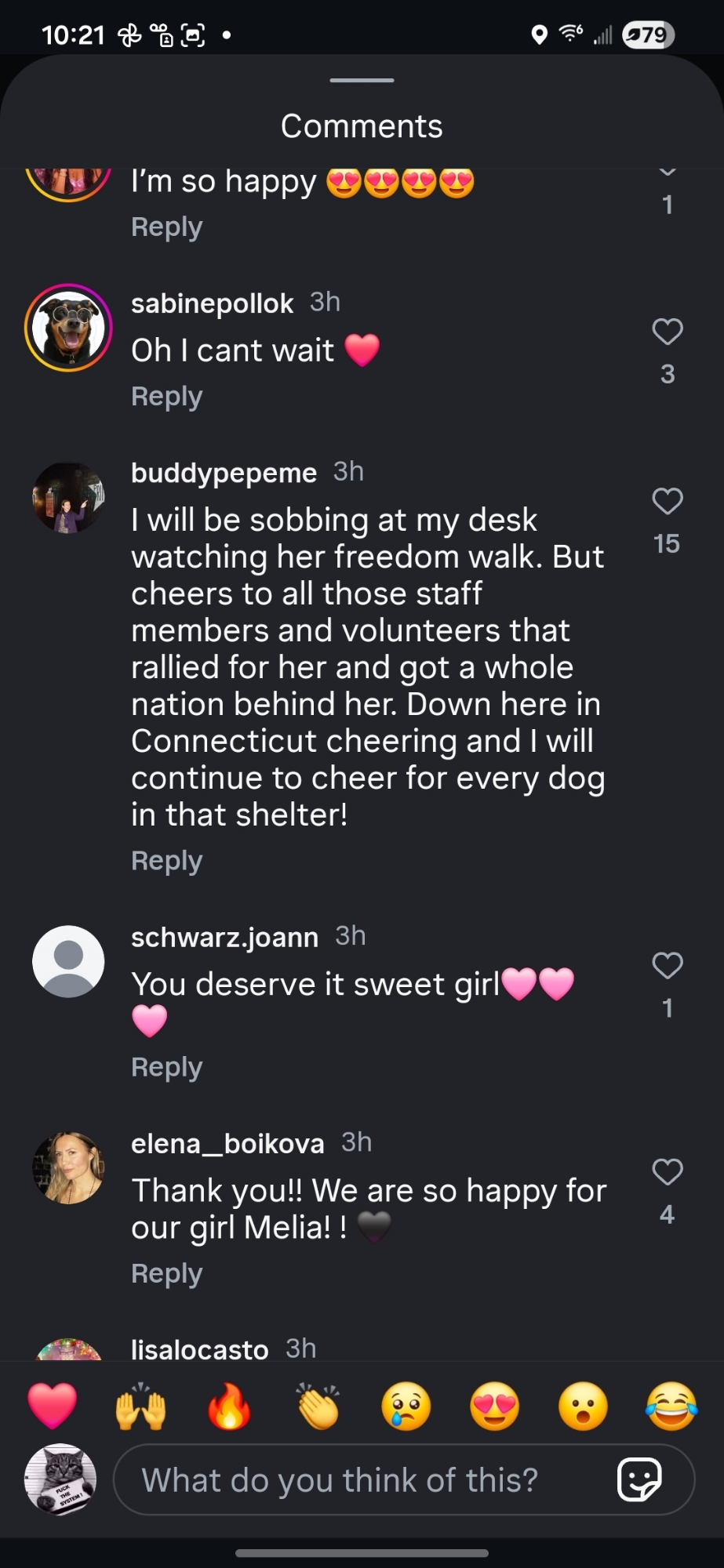Send fire emoji reaction
The width and height of the screenshot is (724, 1568).
tap(229, 1405)
